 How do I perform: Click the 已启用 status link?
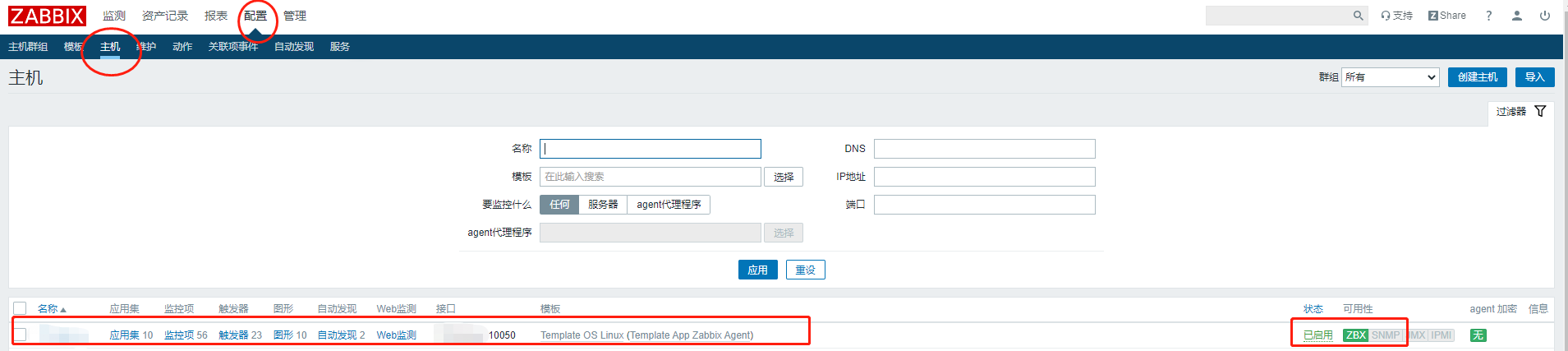tap(1318, 335)
